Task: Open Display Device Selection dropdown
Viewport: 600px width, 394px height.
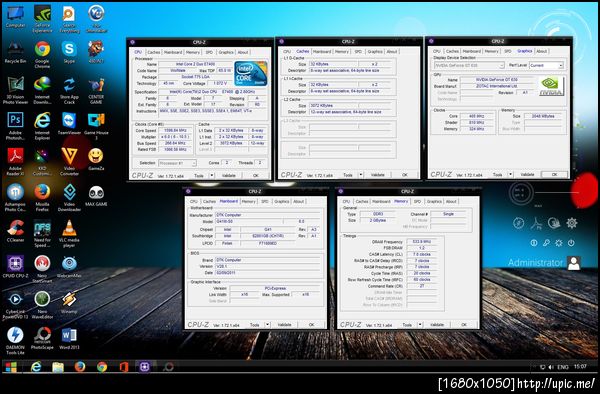Action: tap(469, 65)
